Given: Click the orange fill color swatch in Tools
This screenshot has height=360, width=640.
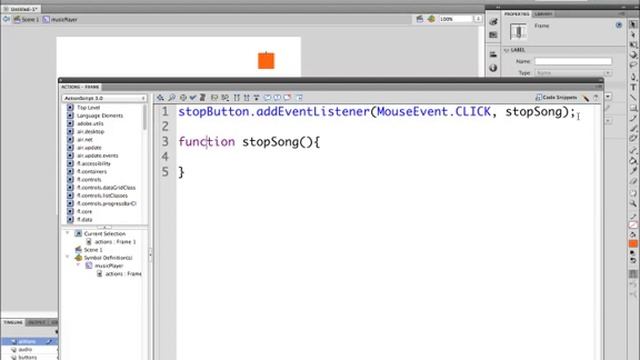Looking at the screenshot, I should click(x=633, y=244).
